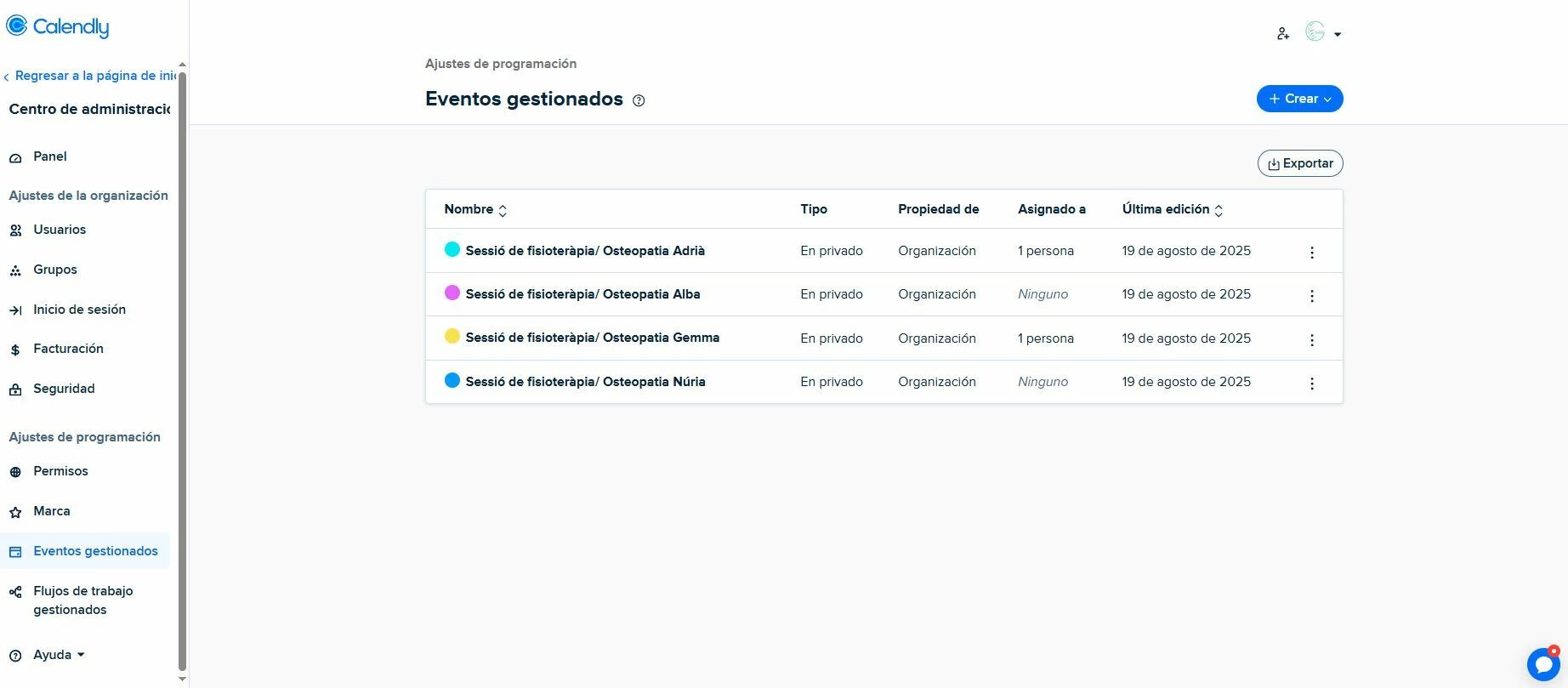Click 'Ninguno' in the Alba row

point(1042,294)
